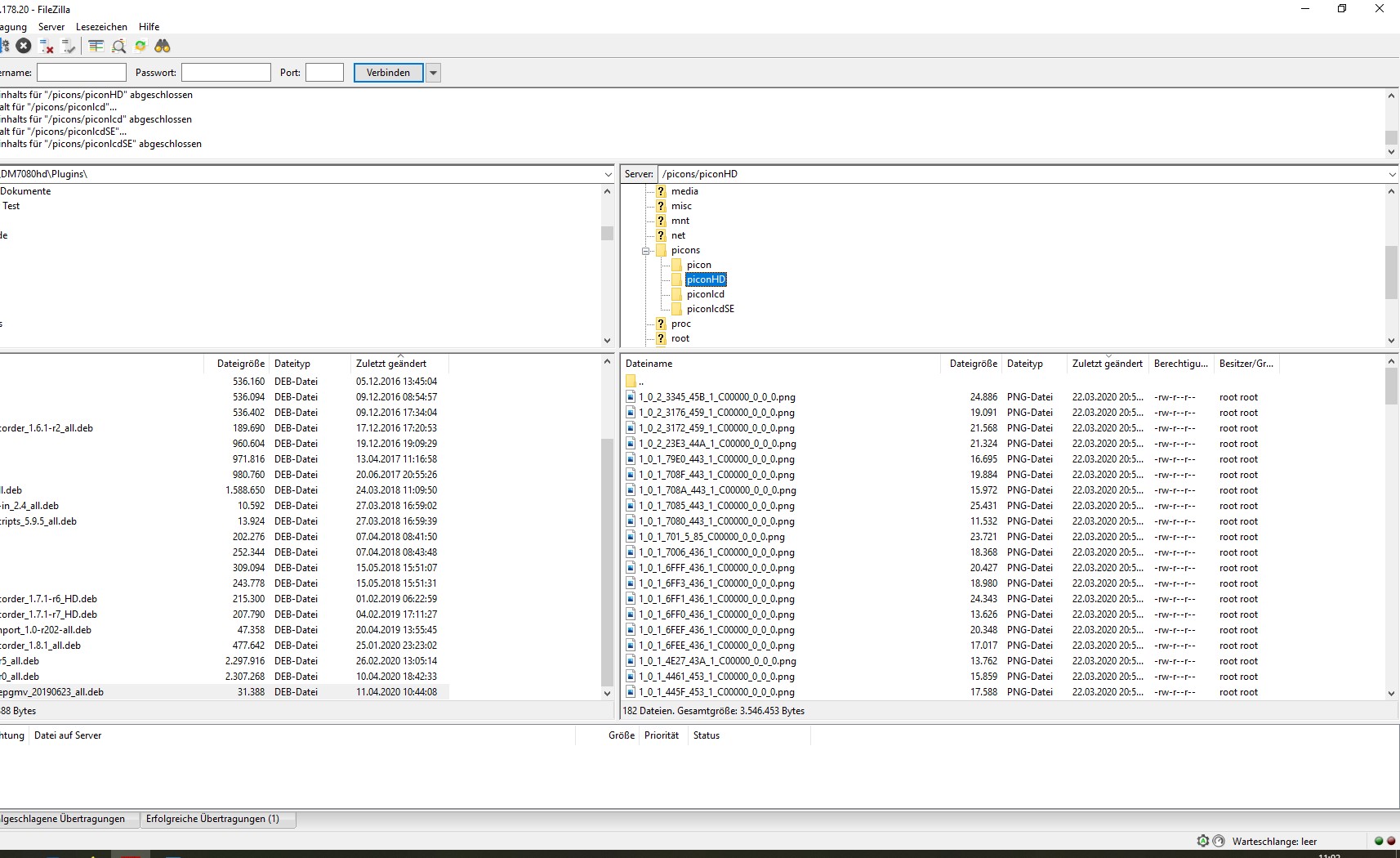Select the piconlcdSE folder in the tree
Image resolution: width=1400 pixels, height=858 pixels.
(x=710, y=309)
